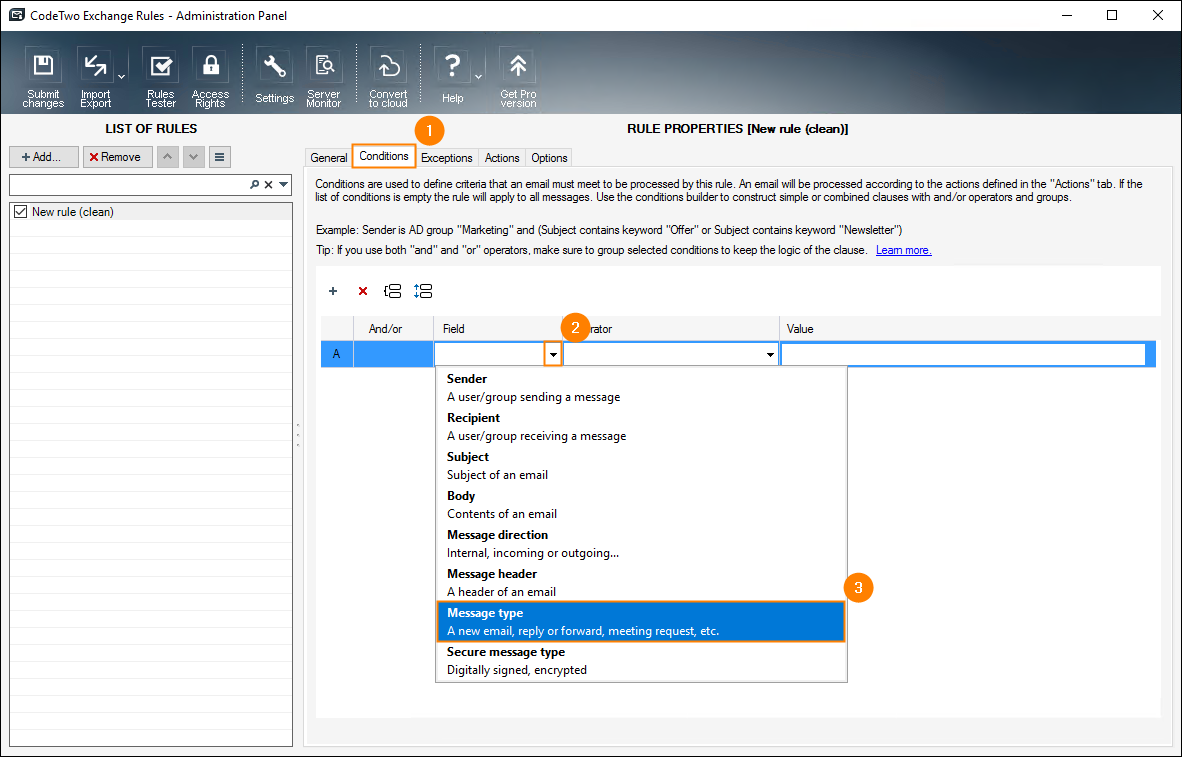
Task: Delete the condition with red X icon
Action: point(363,291)
